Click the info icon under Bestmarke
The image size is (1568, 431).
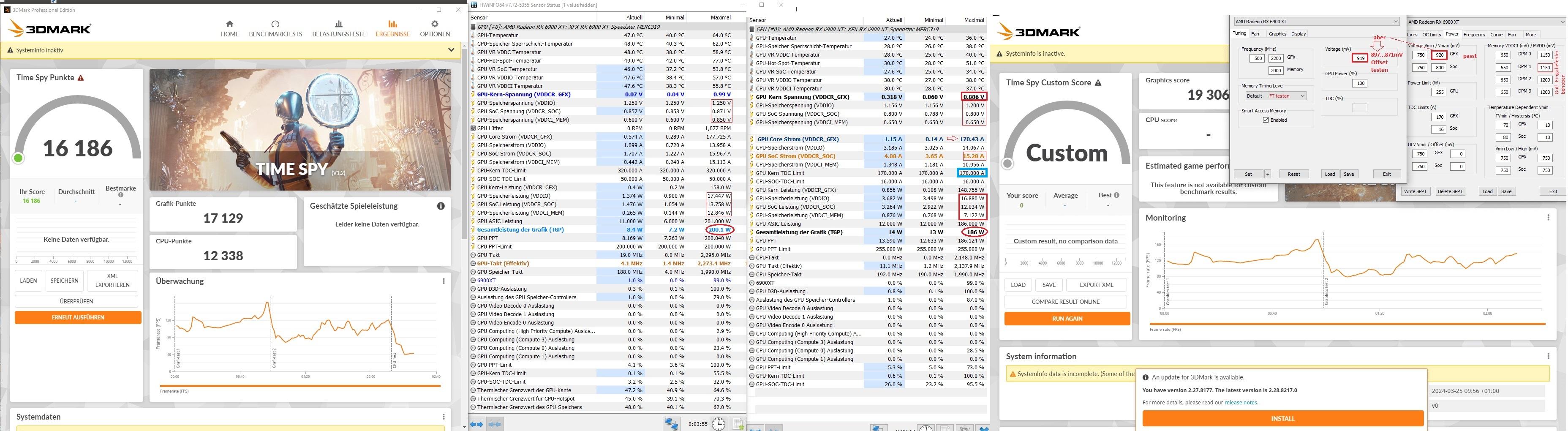(x=120, y=195)
